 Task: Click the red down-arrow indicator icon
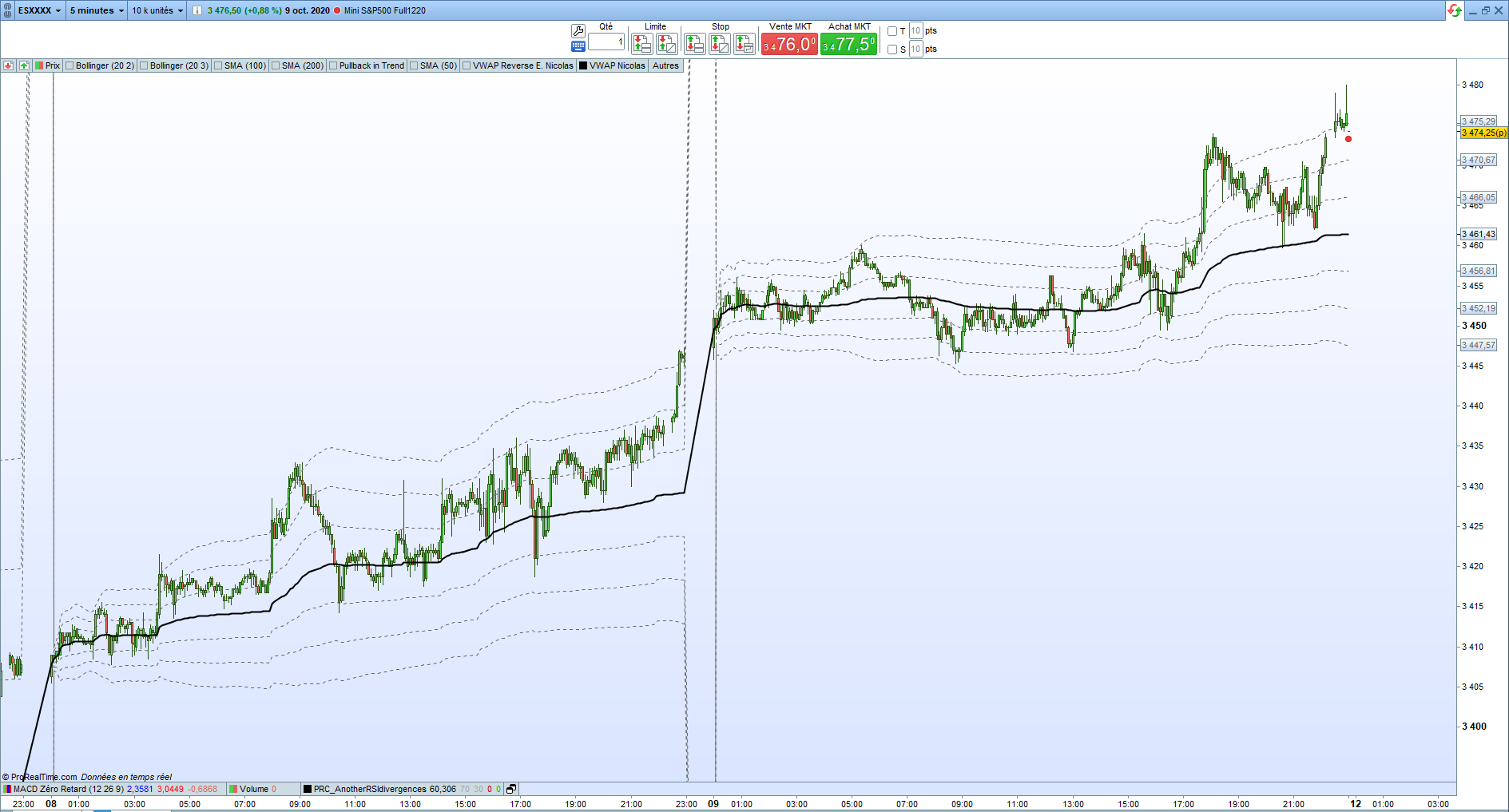tap(9, 65)
